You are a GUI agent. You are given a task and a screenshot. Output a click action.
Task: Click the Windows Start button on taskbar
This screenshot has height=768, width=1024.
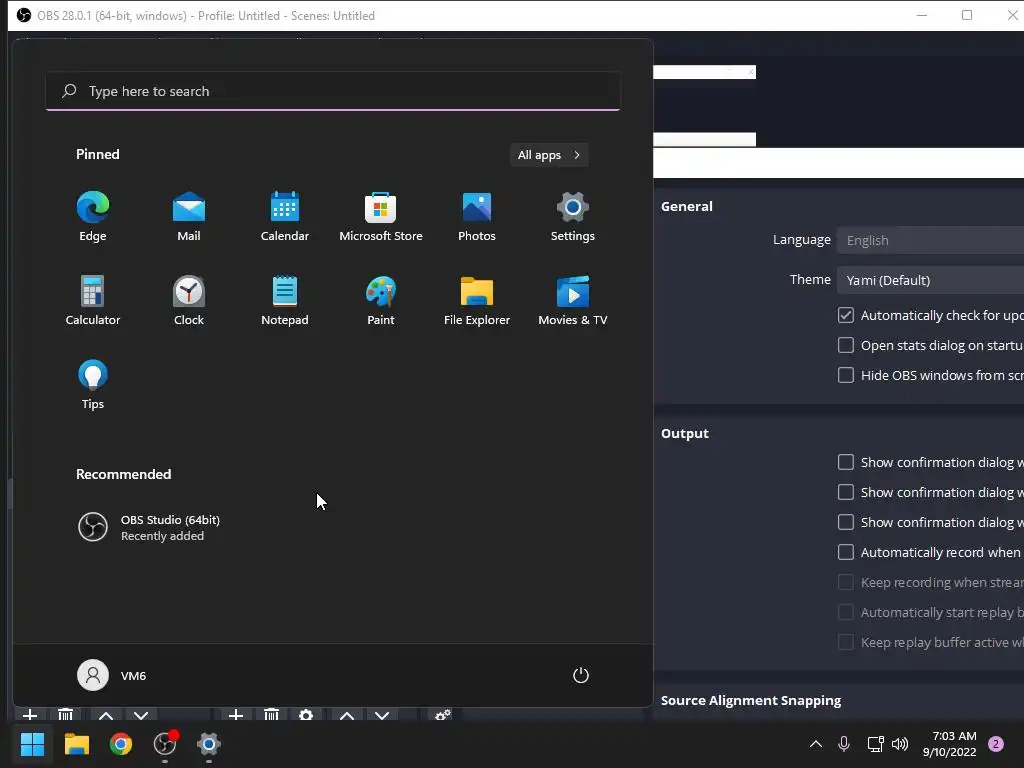tap(32, 744)
